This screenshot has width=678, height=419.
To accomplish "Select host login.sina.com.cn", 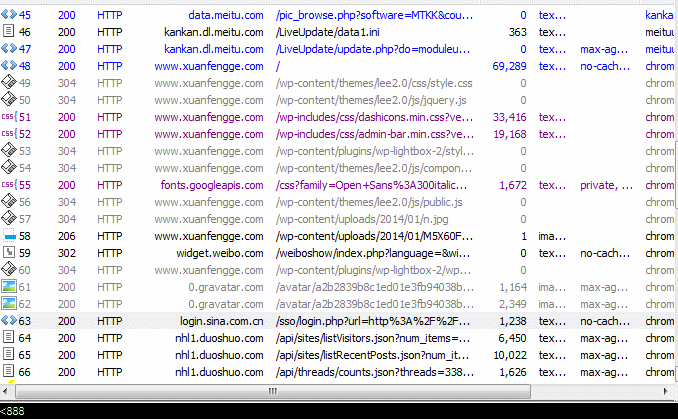I will coord(221,321).
